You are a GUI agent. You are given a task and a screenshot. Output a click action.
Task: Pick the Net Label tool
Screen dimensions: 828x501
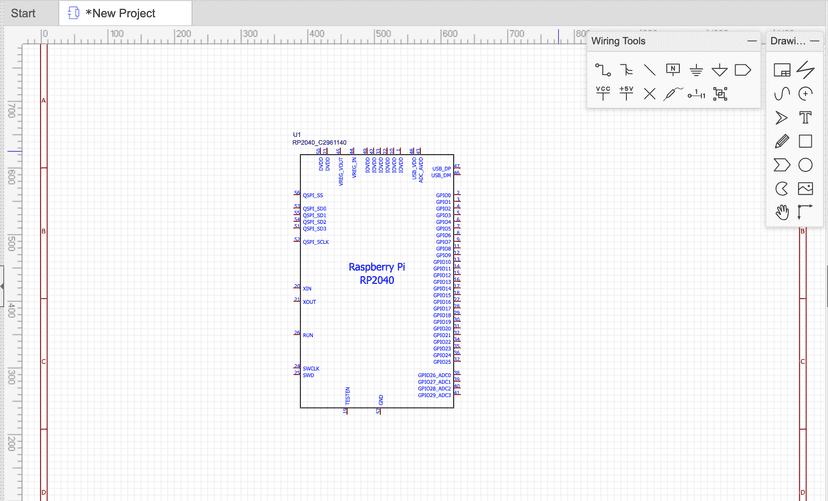[673, 69]
